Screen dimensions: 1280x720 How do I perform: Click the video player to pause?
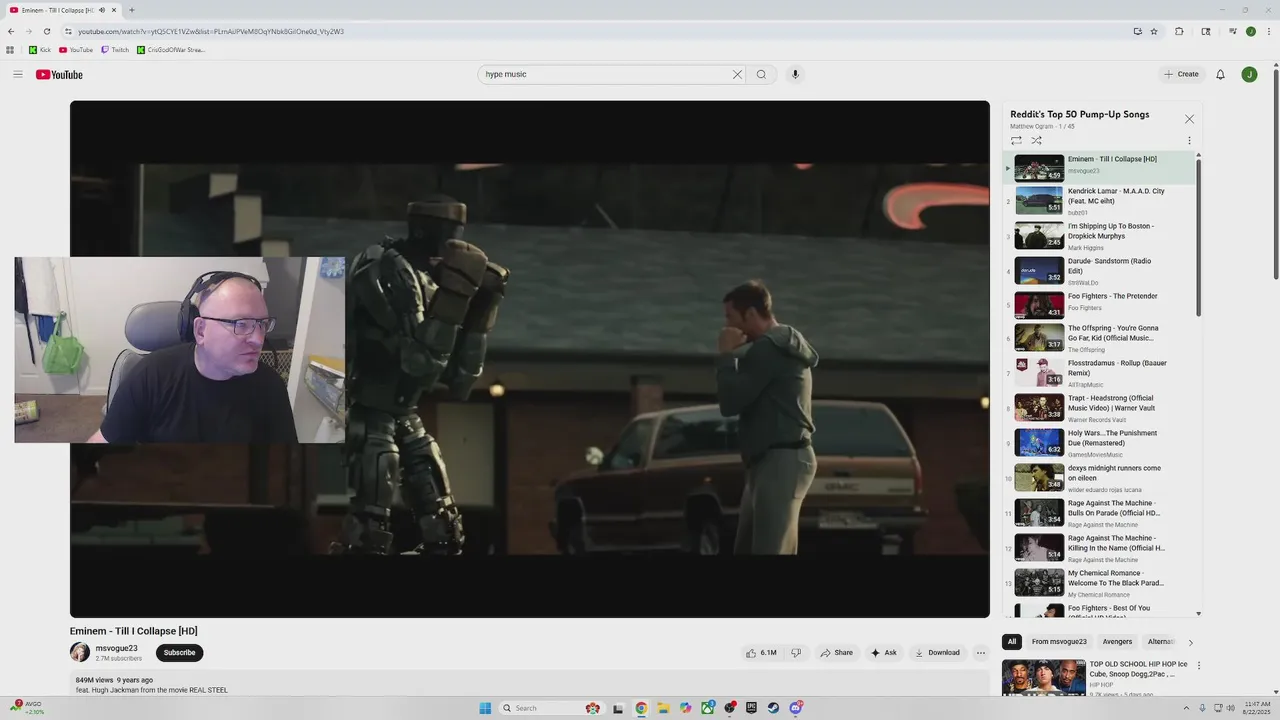pyautogui.click(x=530, y=359)
